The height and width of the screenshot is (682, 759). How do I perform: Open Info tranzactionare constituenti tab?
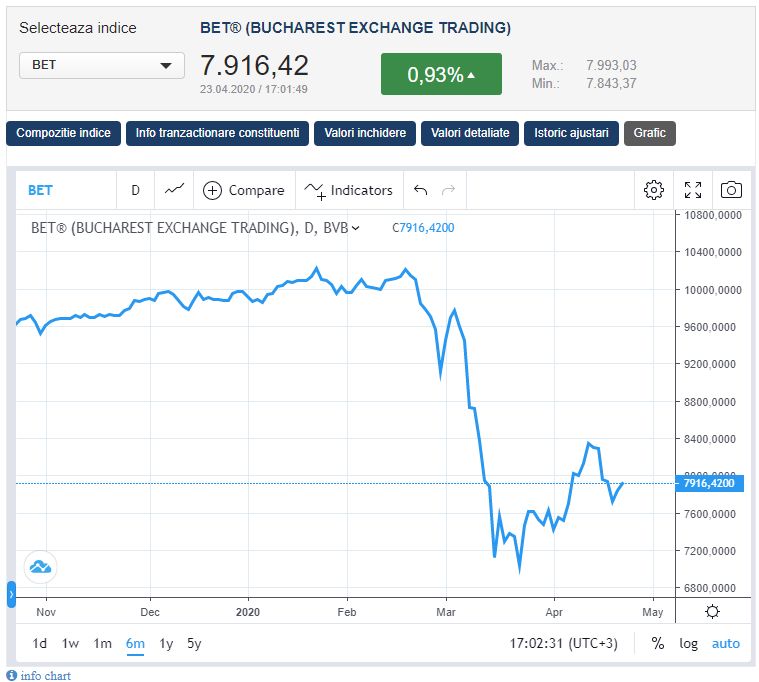click(x=217, y=133)
